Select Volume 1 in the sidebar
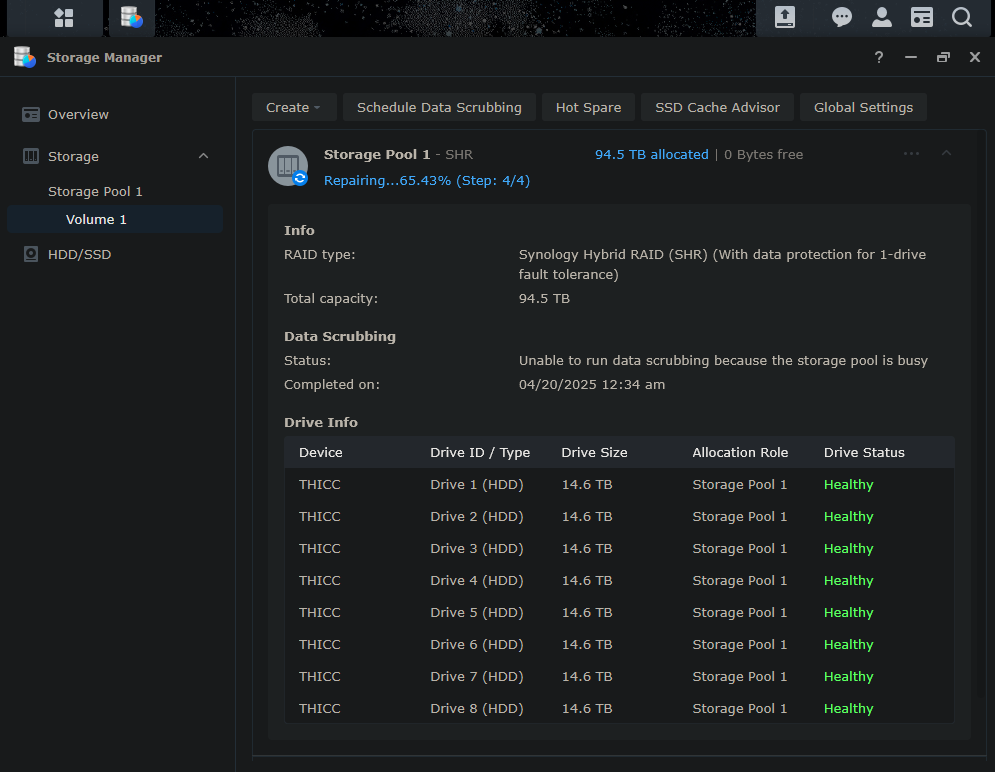This screenshot has height=772, width=995. click(96, 219)
